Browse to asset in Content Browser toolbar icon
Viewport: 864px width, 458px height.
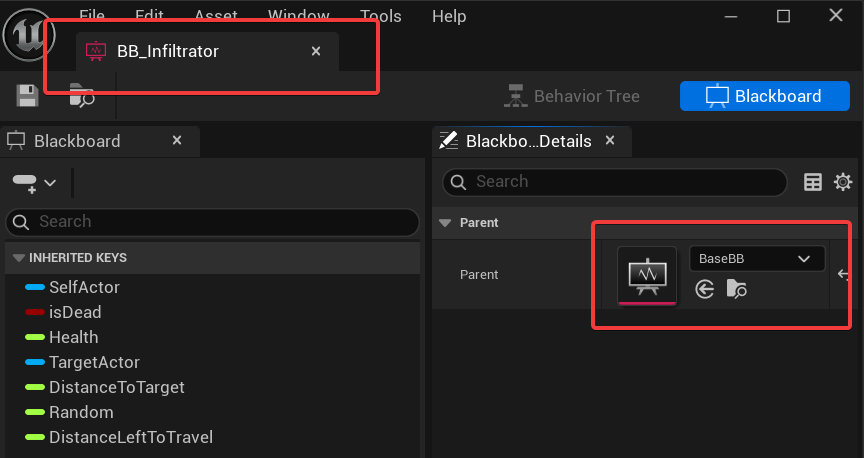82,96
